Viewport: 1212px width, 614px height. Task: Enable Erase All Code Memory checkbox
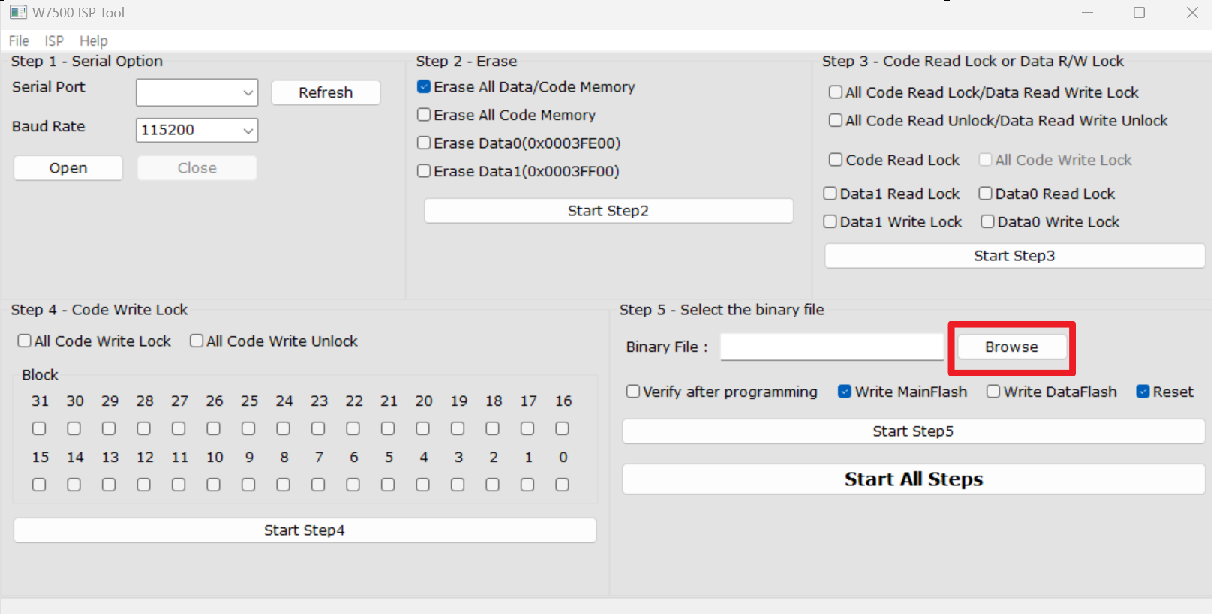pyautogui.click(x=425, y=115)
